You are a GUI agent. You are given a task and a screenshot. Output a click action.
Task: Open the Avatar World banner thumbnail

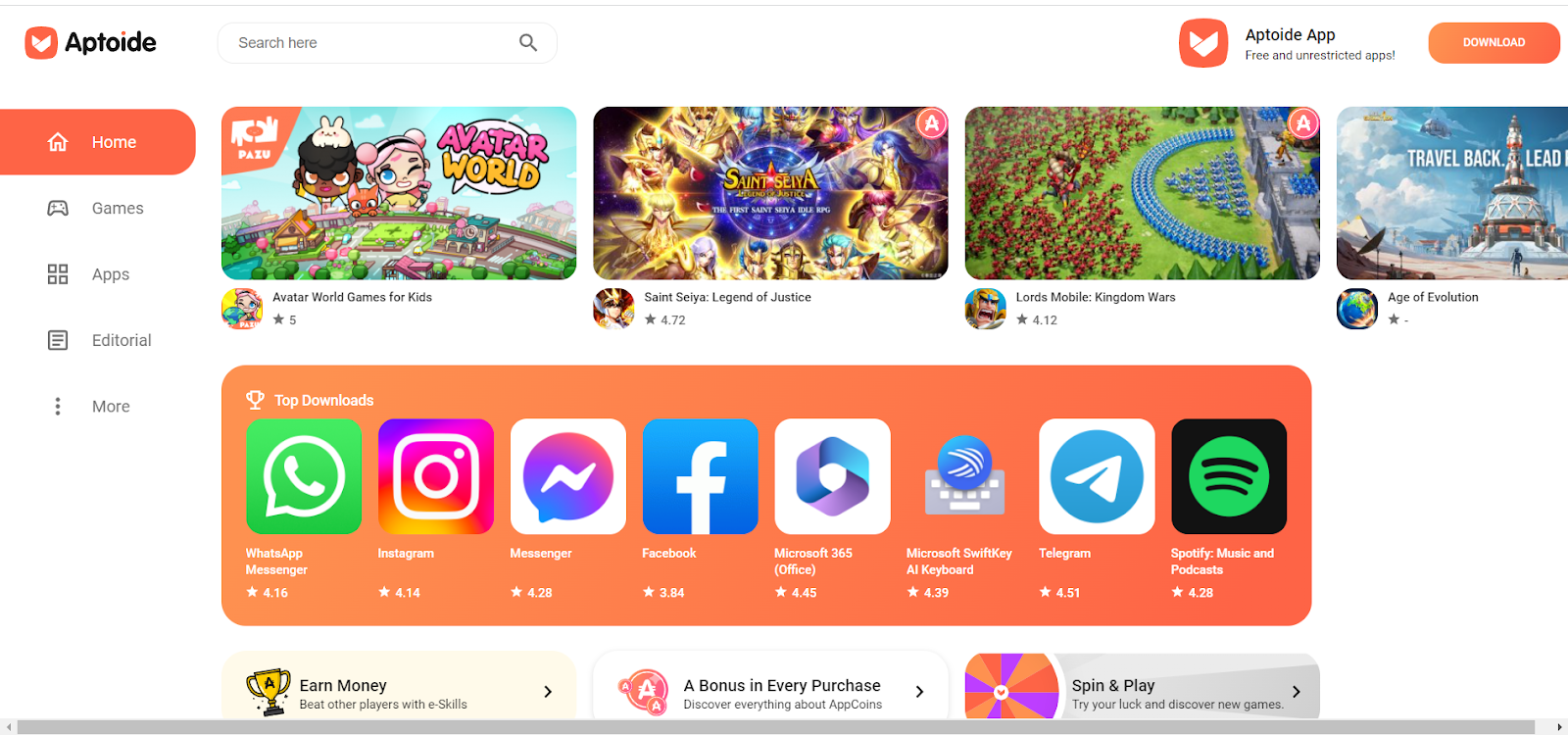pos(399,193)
